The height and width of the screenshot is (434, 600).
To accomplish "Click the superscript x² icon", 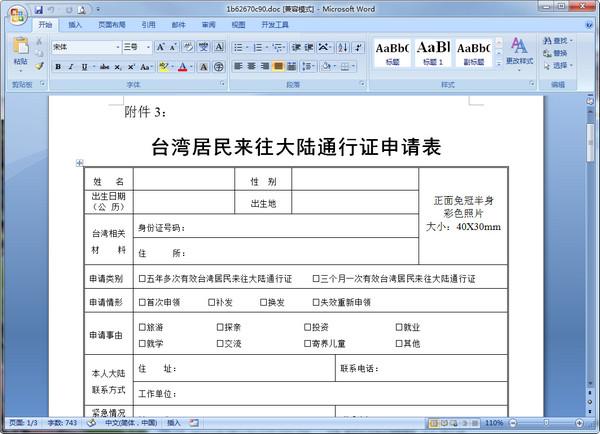I will (131, 67).
